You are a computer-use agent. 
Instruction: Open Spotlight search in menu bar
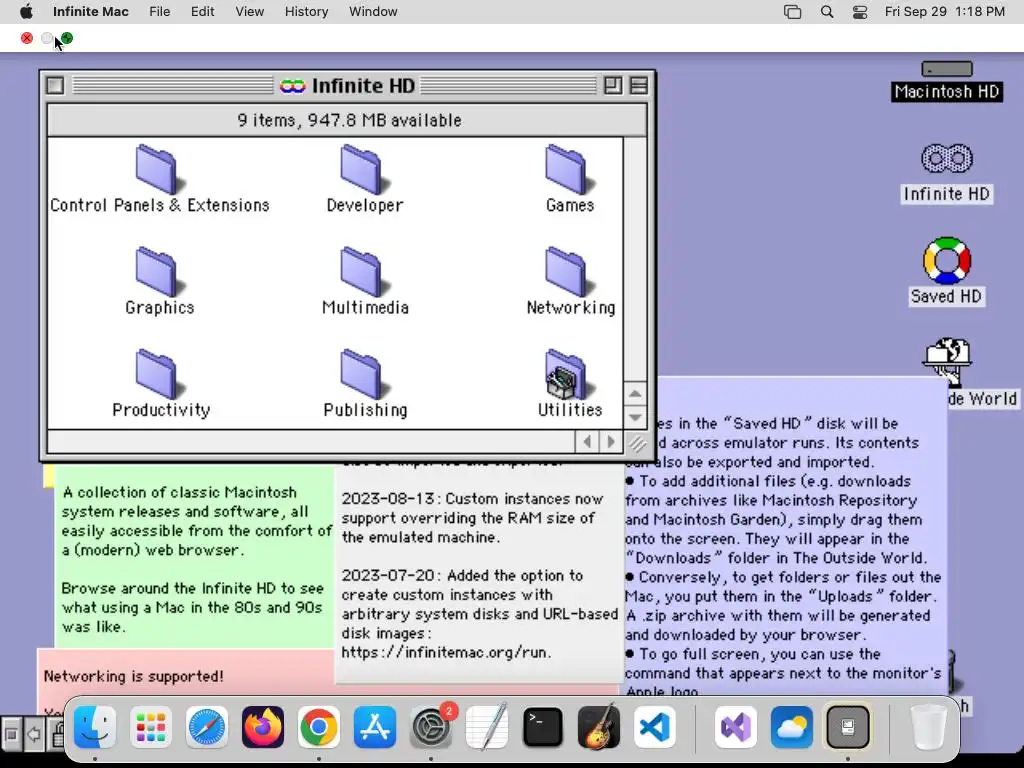[827, 12]
